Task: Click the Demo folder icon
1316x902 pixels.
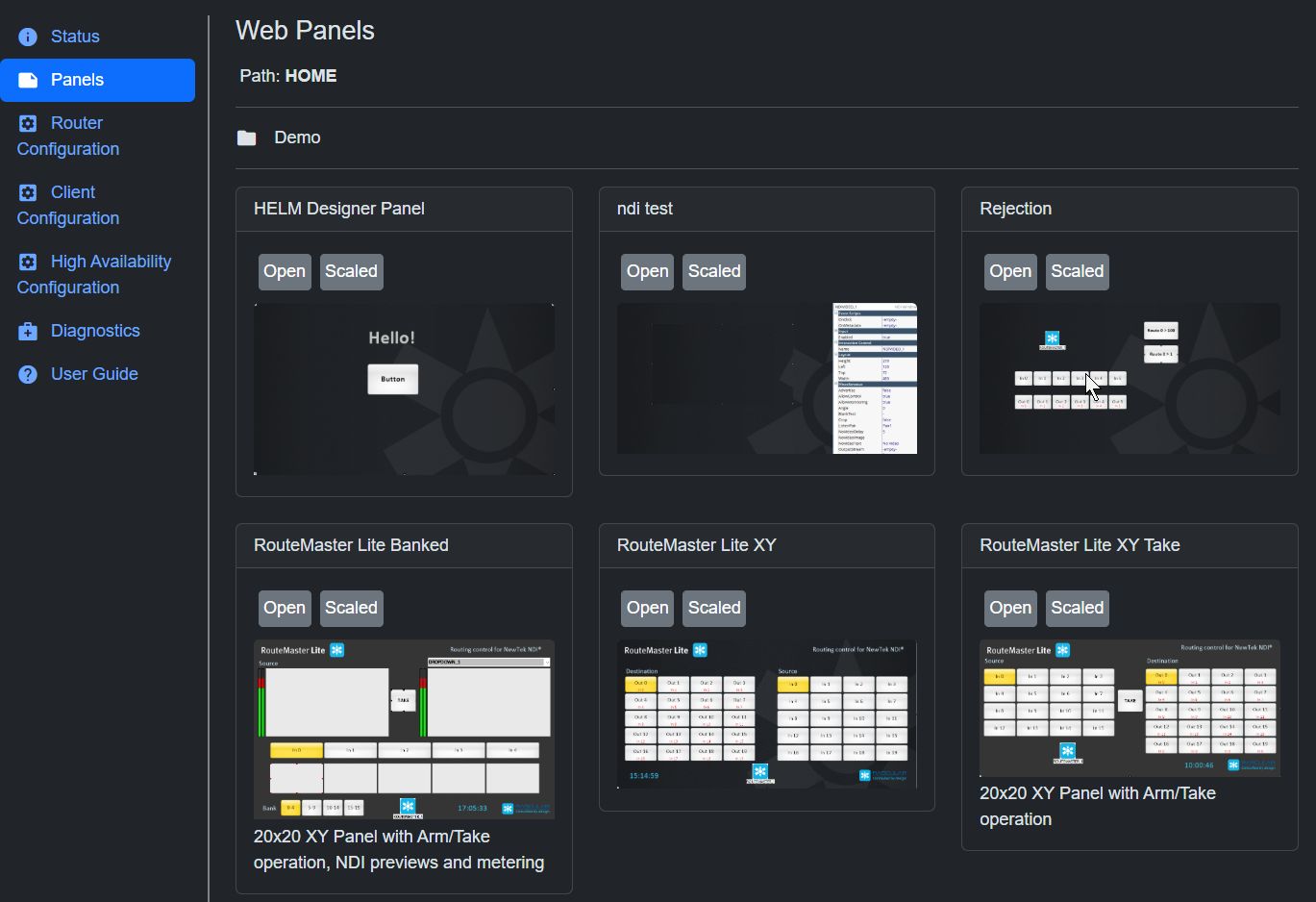Action: coord(247,138)
